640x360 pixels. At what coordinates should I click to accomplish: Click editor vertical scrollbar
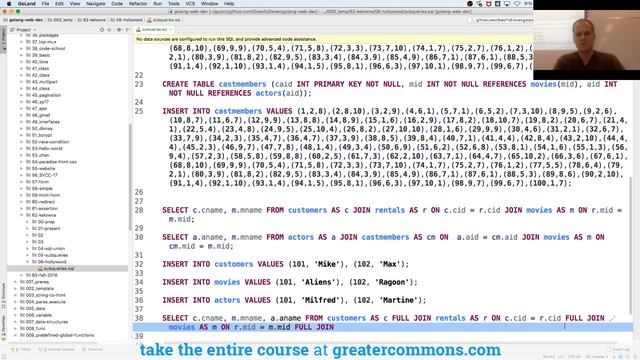631,245
